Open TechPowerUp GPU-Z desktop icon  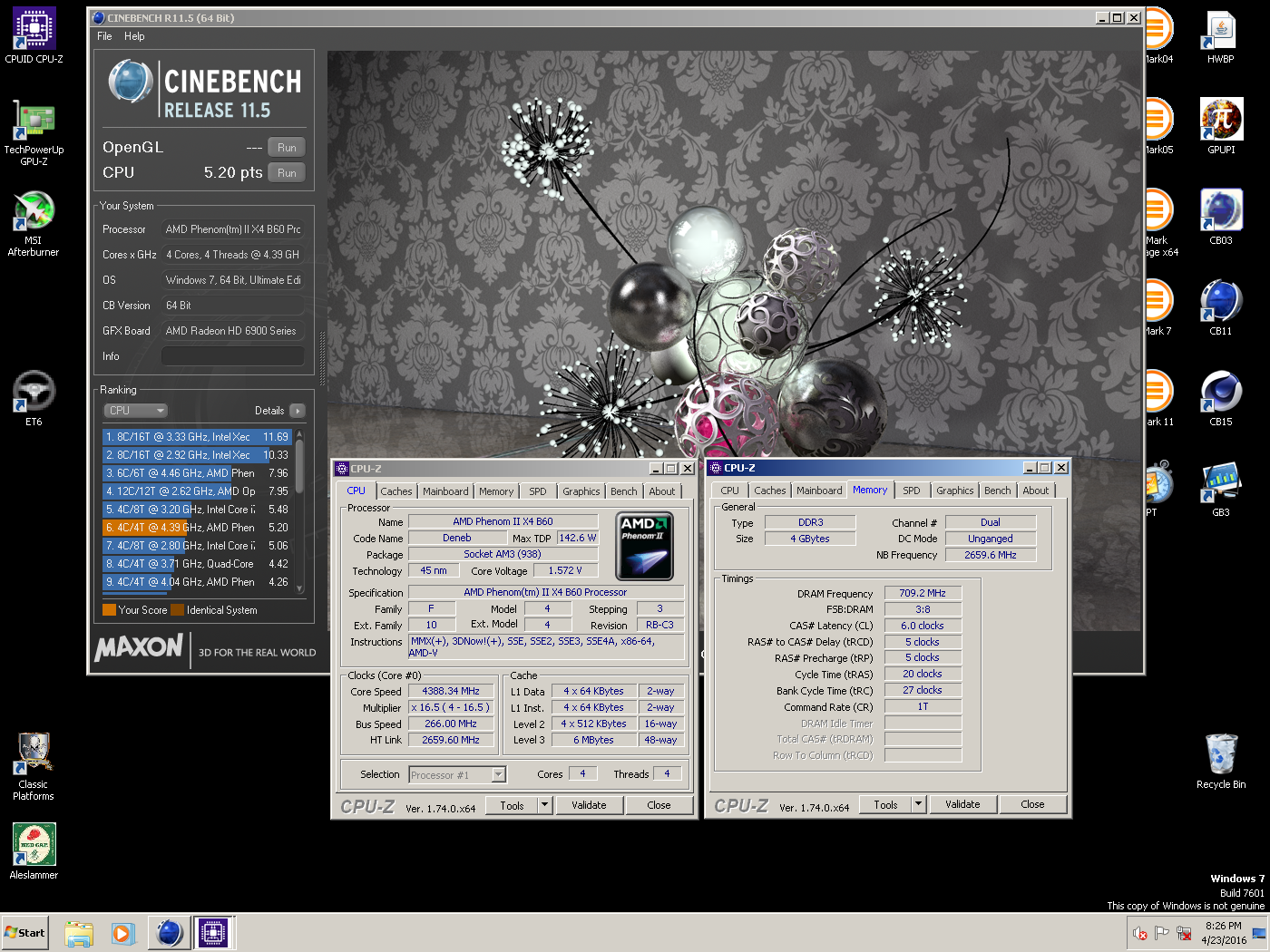pos(34,132)
